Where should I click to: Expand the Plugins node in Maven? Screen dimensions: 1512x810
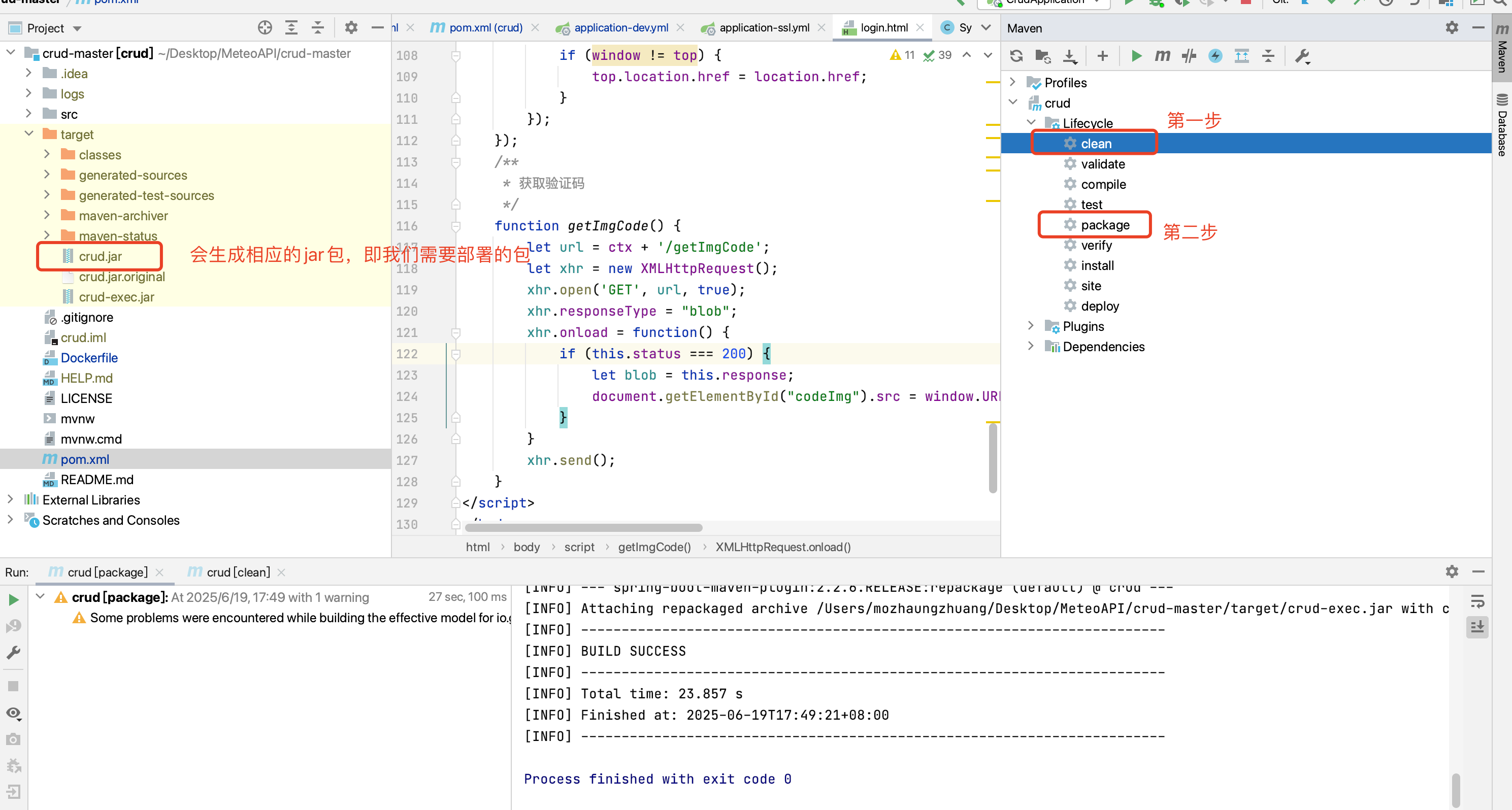click(x=1031, y=325)
